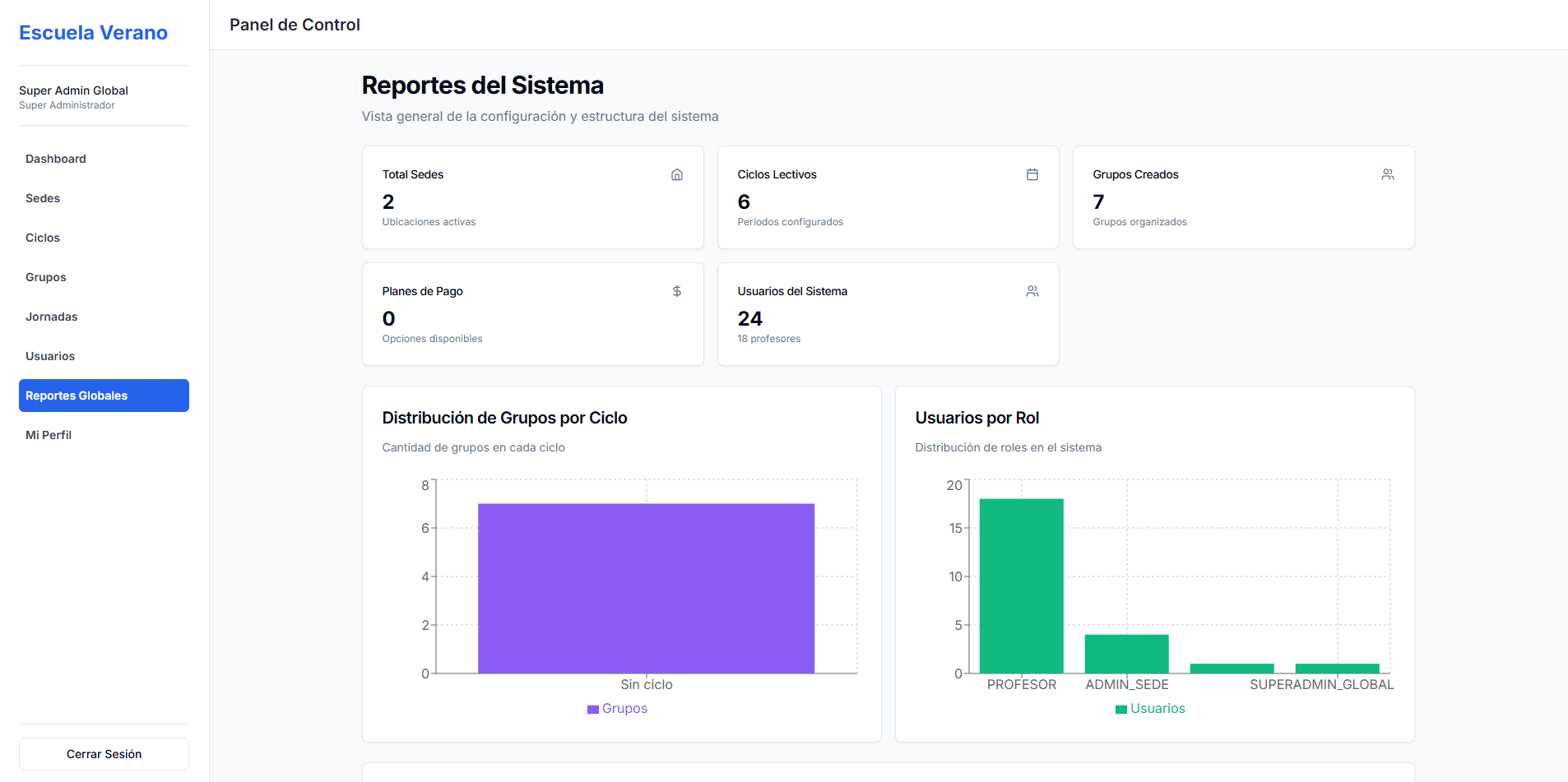Click the people icon in Grupos Creados card
This screenshot has height=782, width=1568.
[x=1388, y=174]
